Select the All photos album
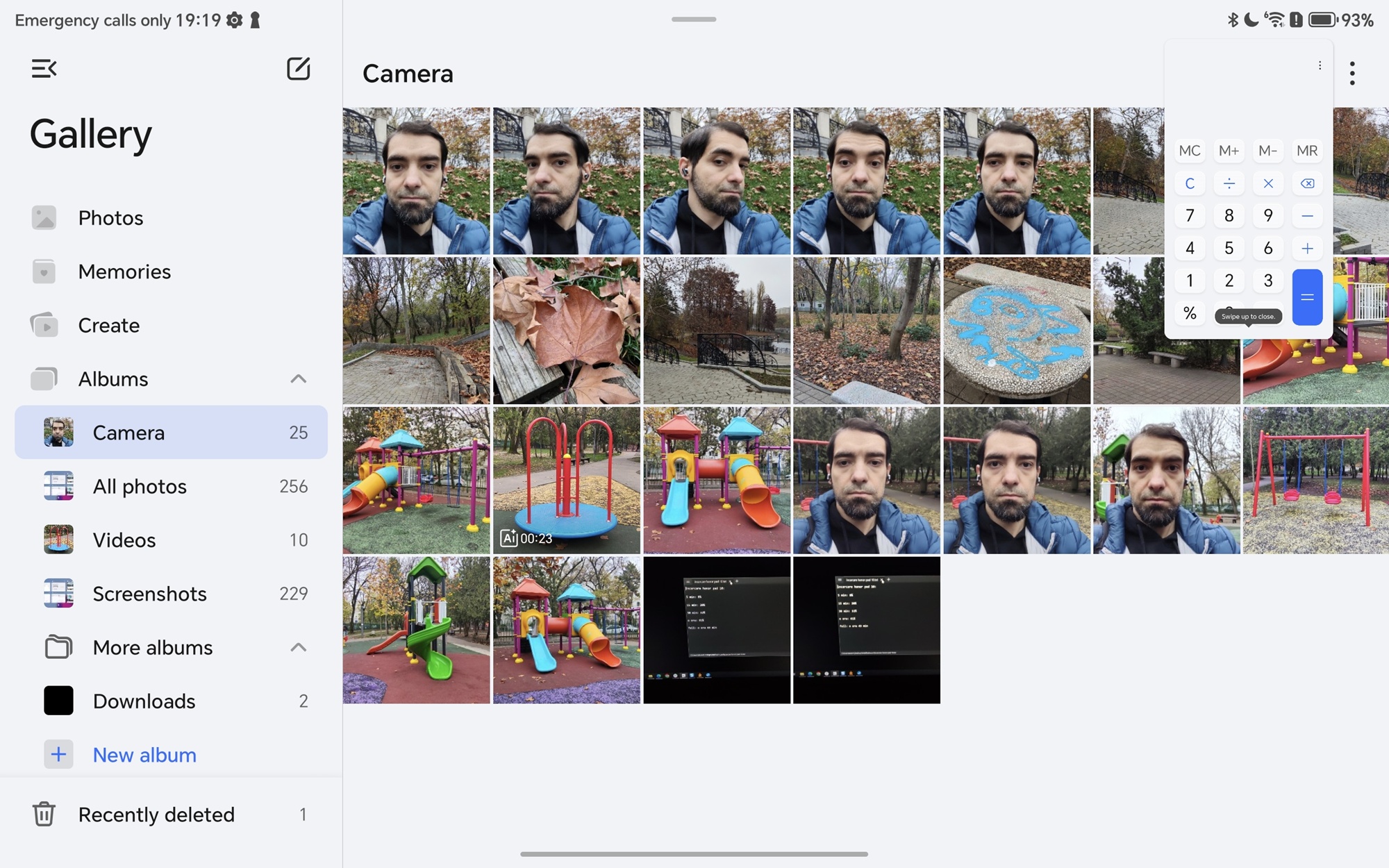The width and height of the screenshot is (1389, 868). click(x=140, y=486)
